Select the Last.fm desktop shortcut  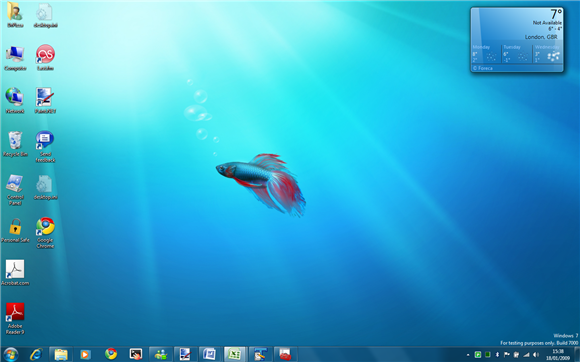click(x=45, y=58)
